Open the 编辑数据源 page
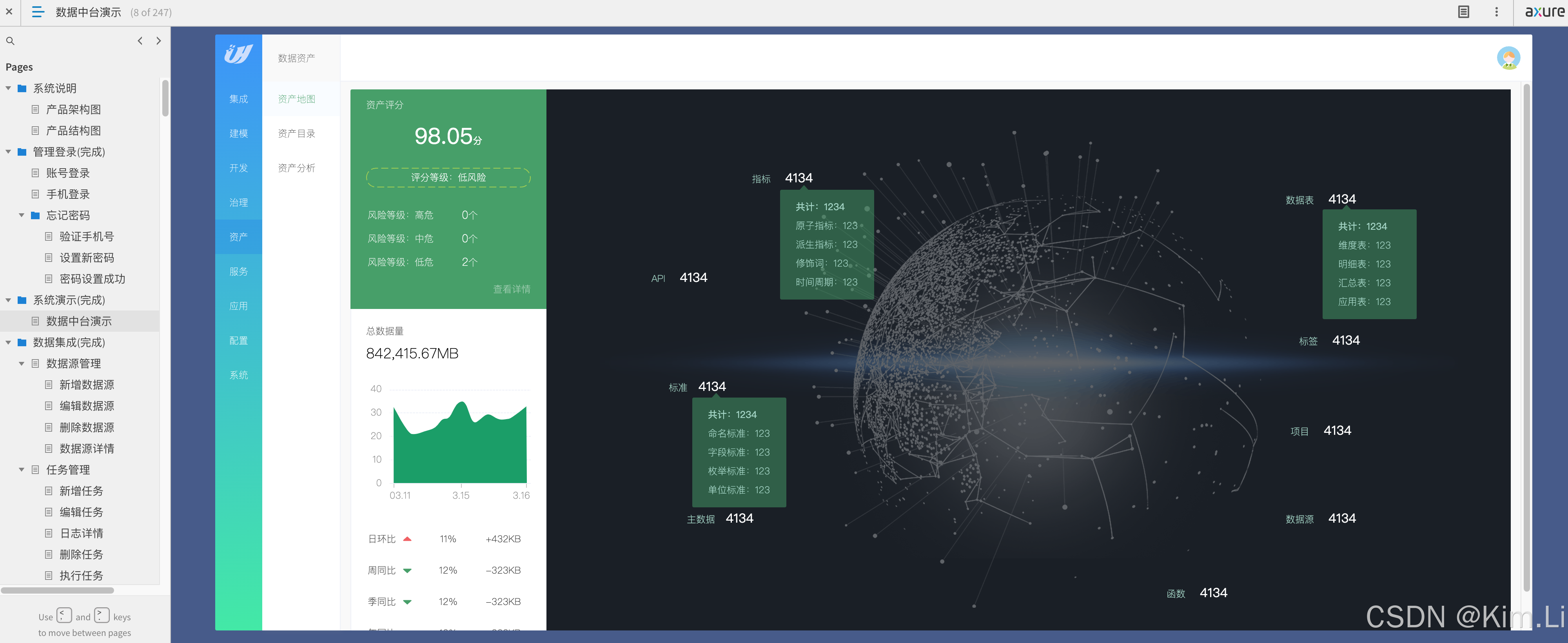Screen dimensions: 1568x643 pyautogui.click(x=87, y=405)
